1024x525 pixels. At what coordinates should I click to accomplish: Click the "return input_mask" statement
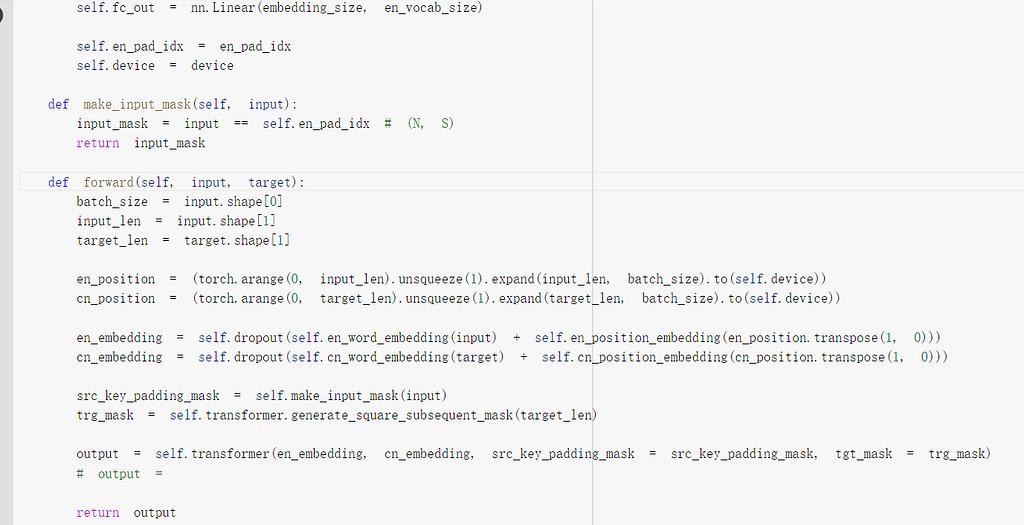tap(140, 143)
